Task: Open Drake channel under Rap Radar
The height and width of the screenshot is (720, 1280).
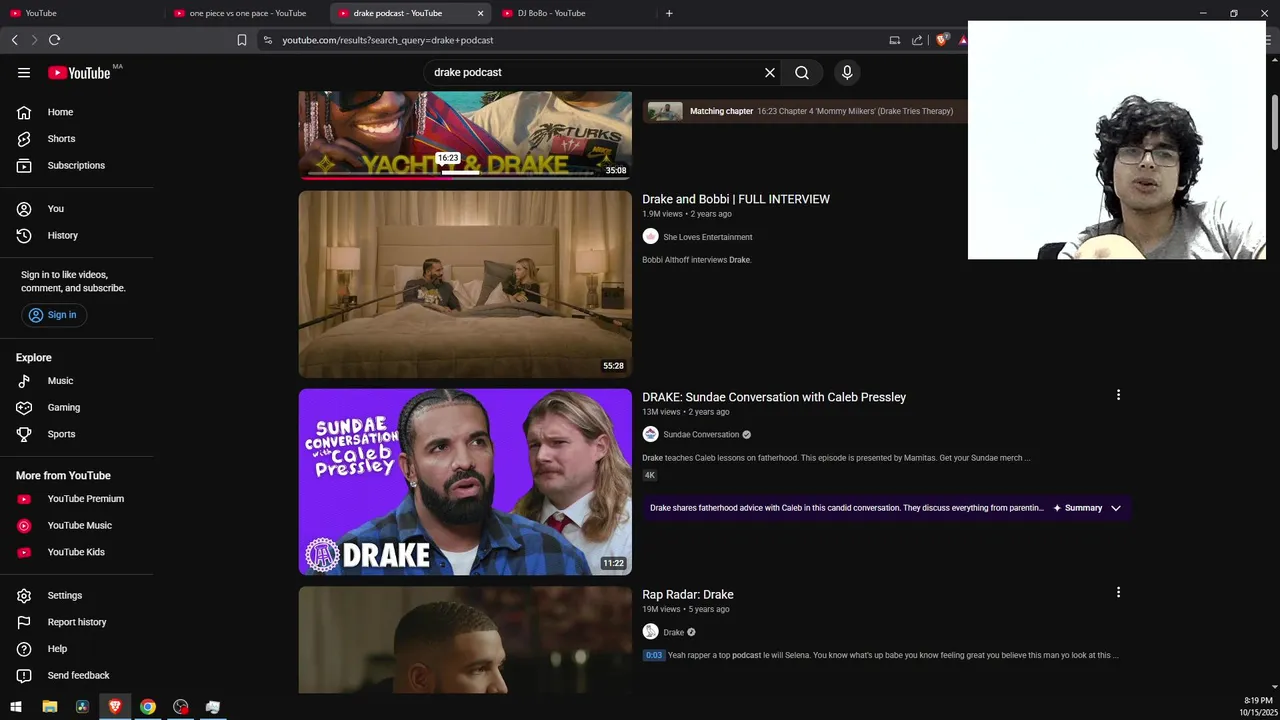Action: pyautogui.click(x=674, y=632)
